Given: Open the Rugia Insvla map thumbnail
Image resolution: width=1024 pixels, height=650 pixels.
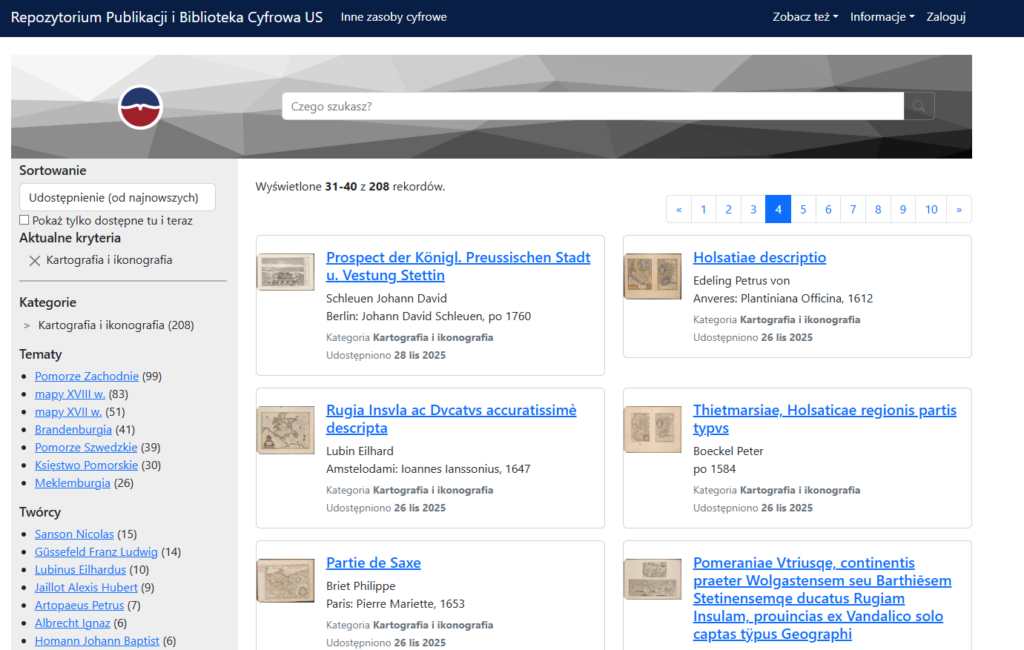Looking at the screenshot, I should tap(286, 431).
